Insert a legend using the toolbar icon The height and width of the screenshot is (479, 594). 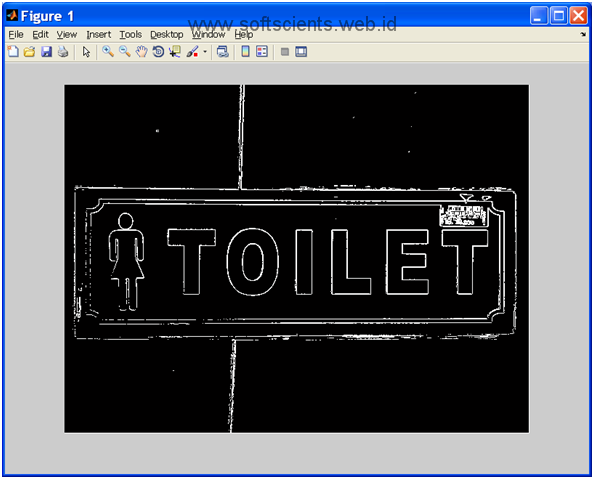262,52
